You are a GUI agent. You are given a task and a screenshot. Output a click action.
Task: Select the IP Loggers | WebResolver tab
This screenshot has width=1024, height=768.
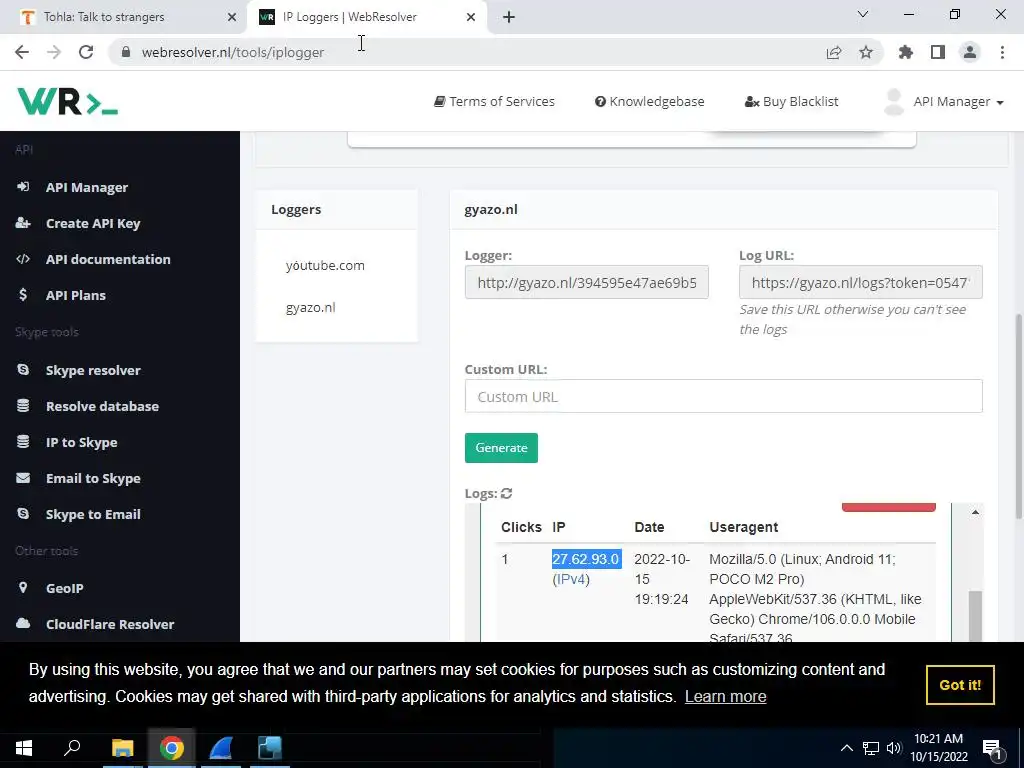pos(366,17)
